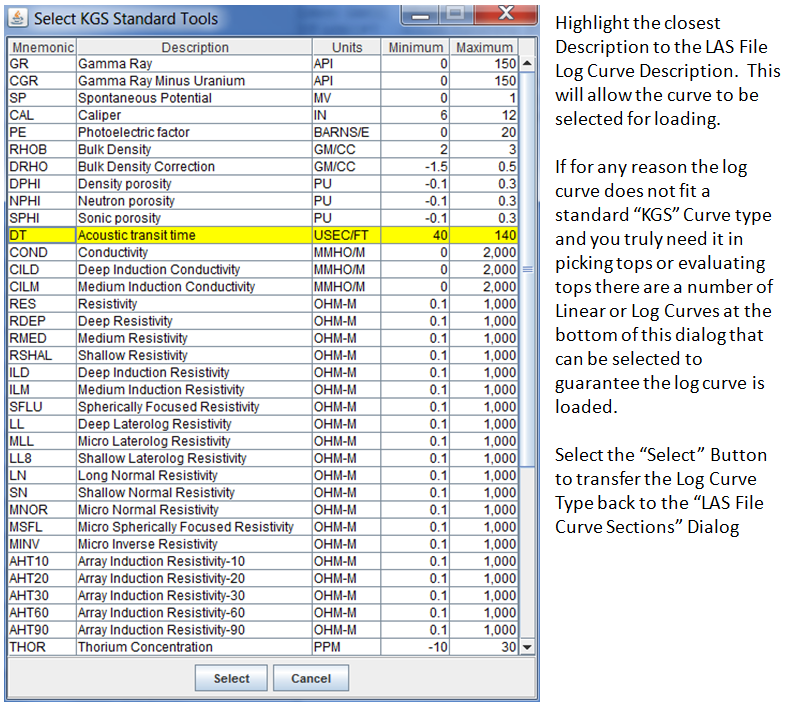The height and width of the screenshot is (709, 788).
Task: Click the Cancel button
Action: point(311,678)
